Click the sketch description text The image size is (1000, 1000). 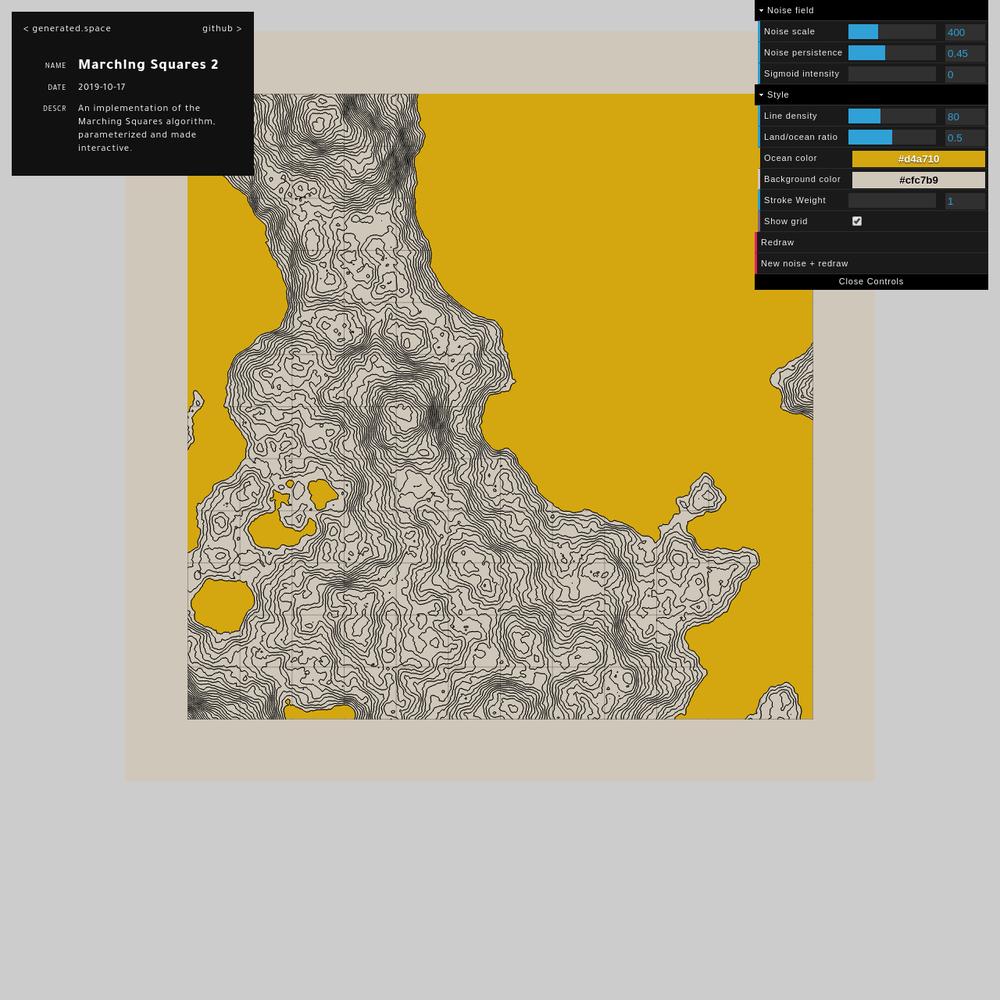tap(147, 128)
